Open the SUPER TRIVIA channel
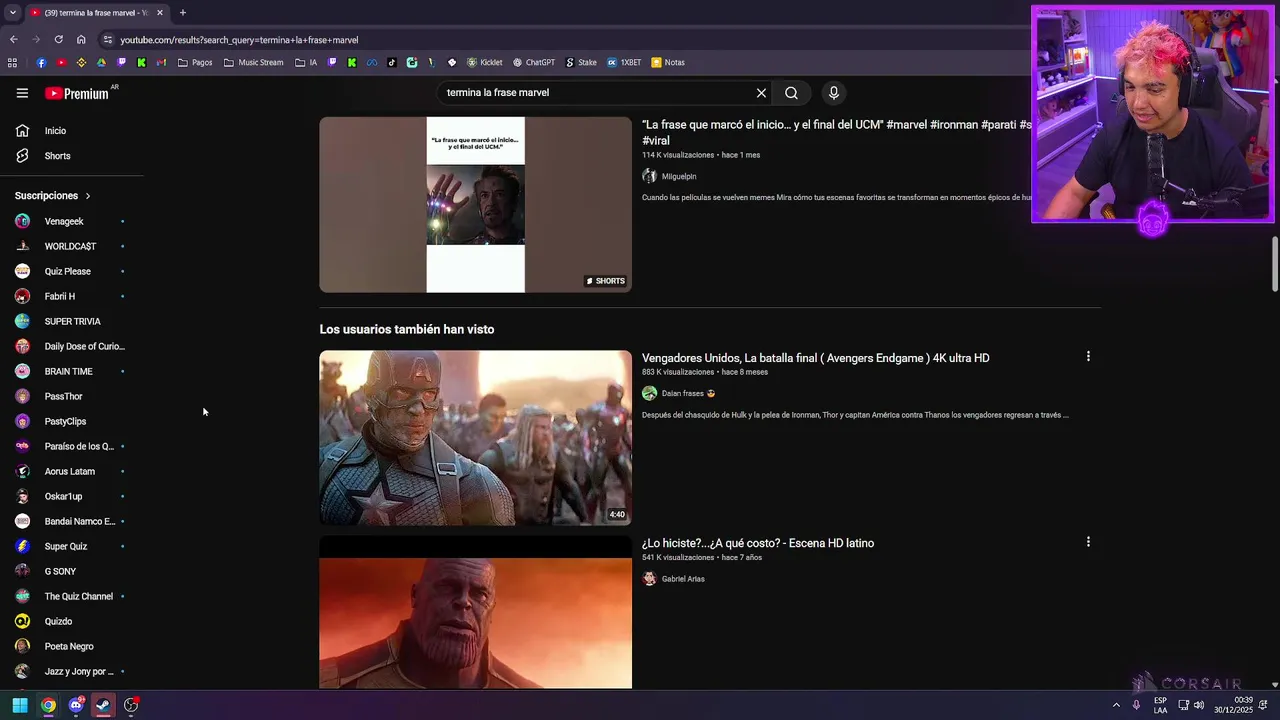1280x720 pixels. [72, 321]
